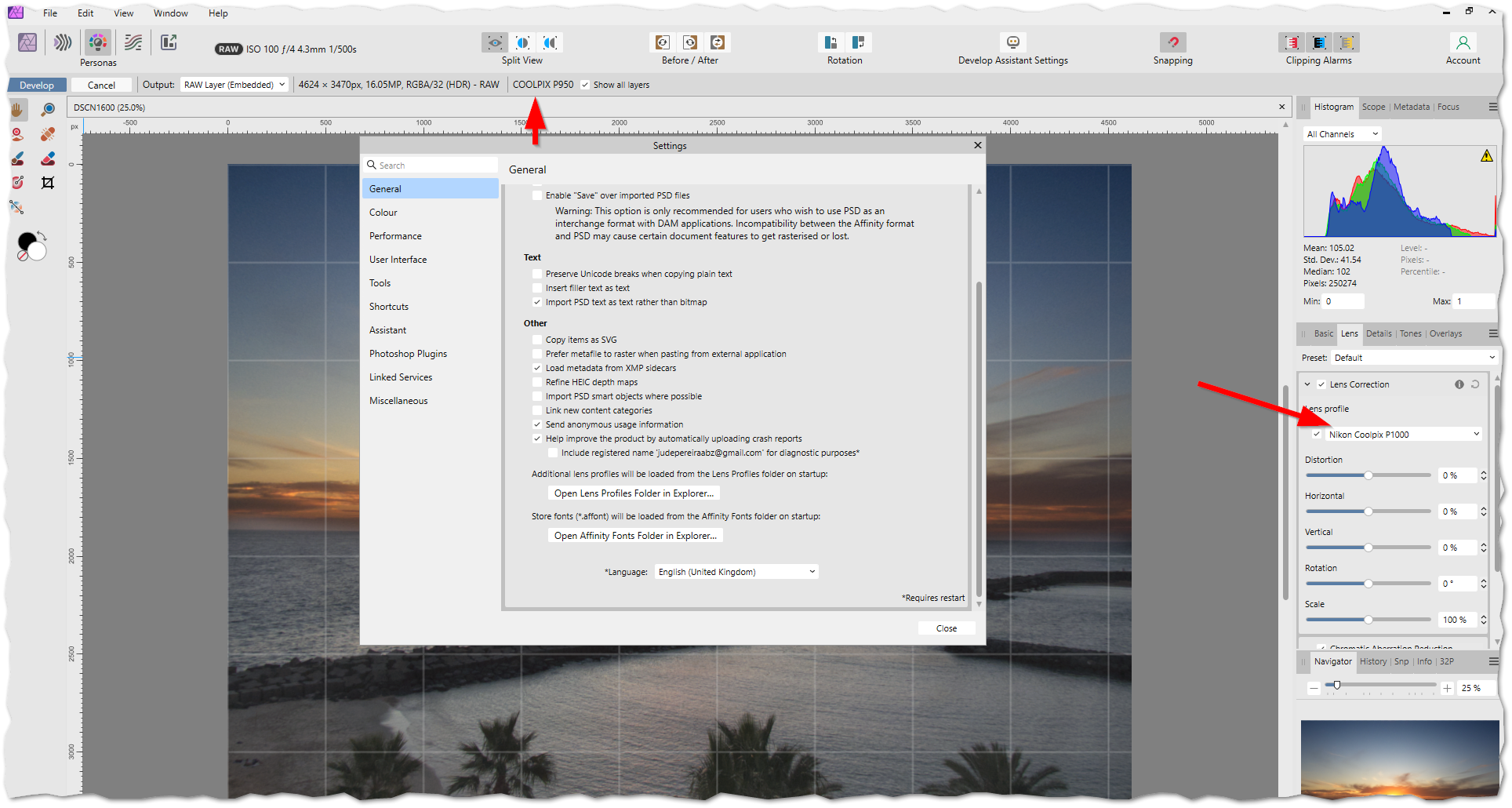Select the View hand tool
The width and height of the screenshot is (1512, 808).
[18, 110]
